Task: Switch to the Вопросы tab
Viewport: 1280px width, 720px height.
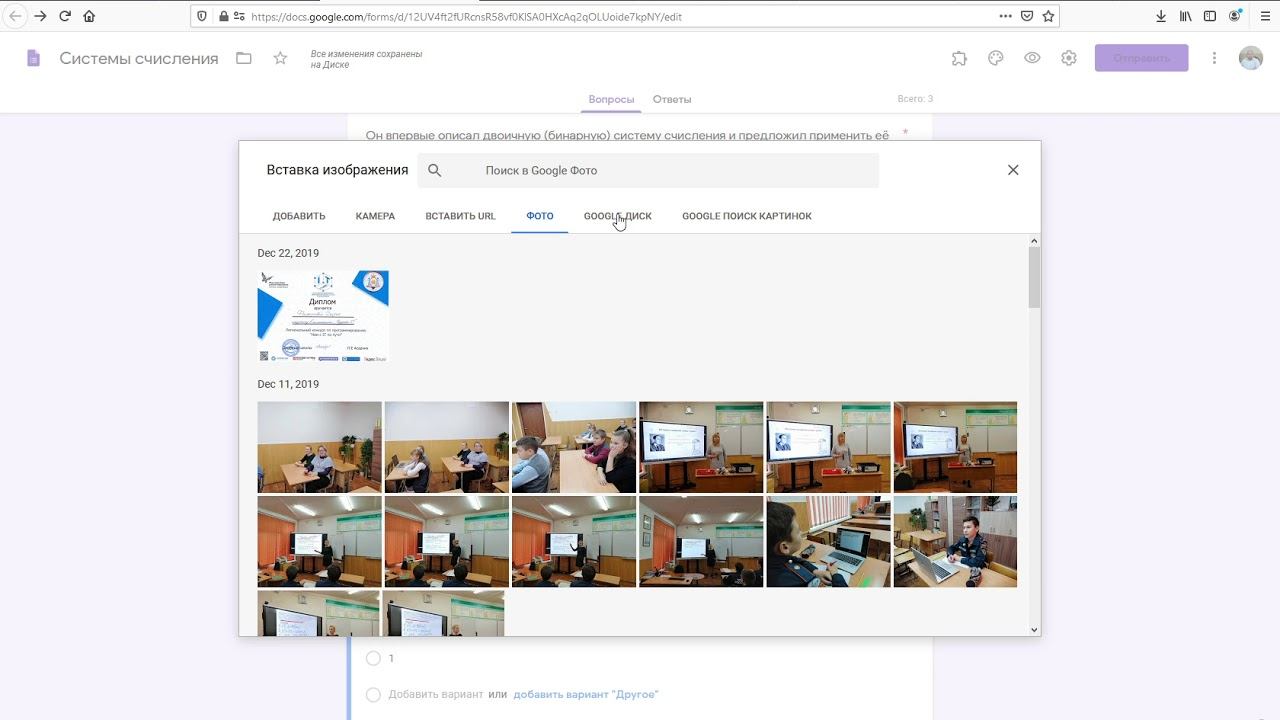Action: [611, 99]
